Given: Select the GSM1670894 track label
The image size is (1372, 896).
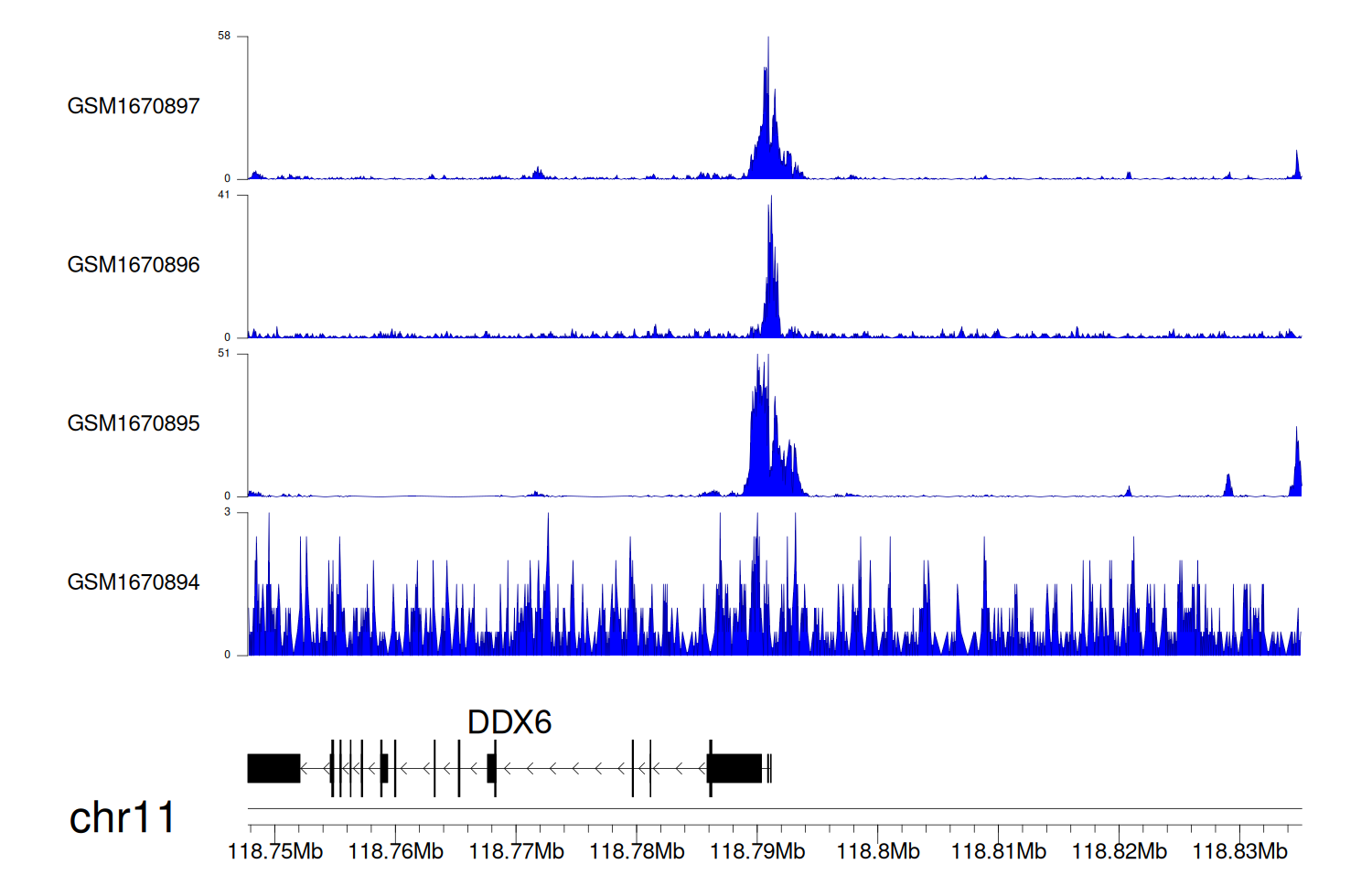Looking at the screenshot, I should pos(134,582).
